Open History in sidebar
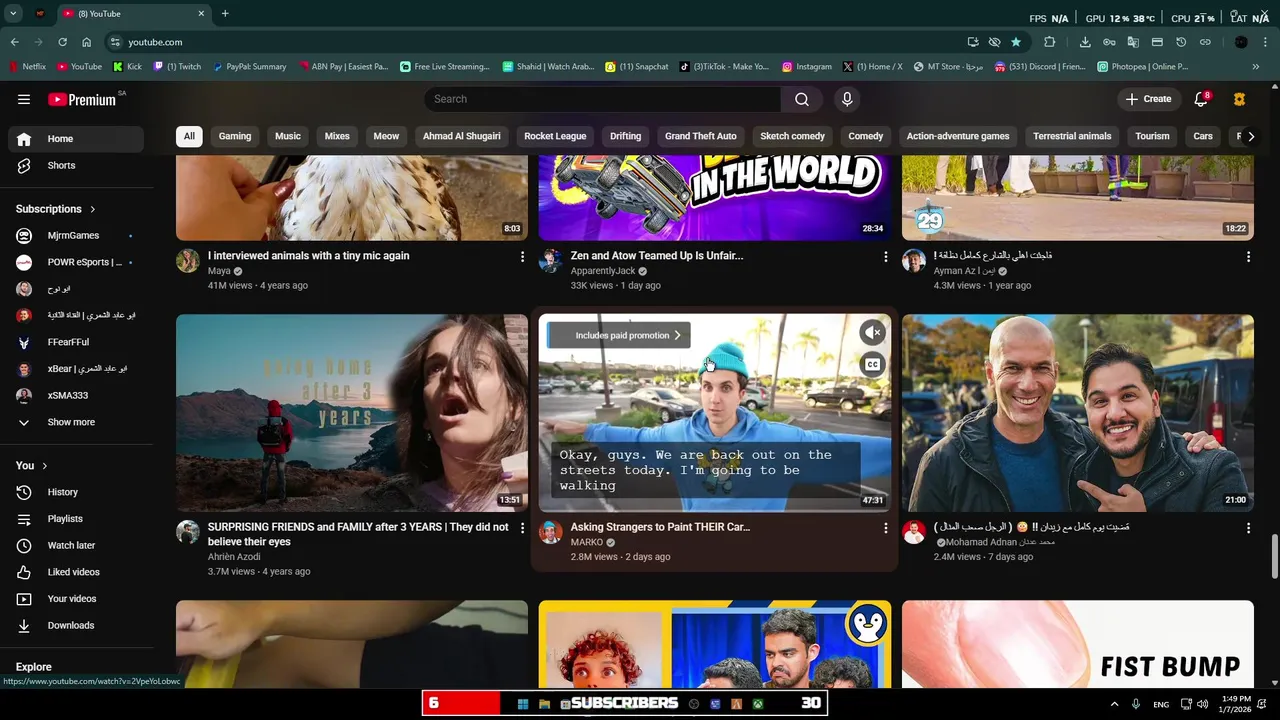 click(76, 492)
